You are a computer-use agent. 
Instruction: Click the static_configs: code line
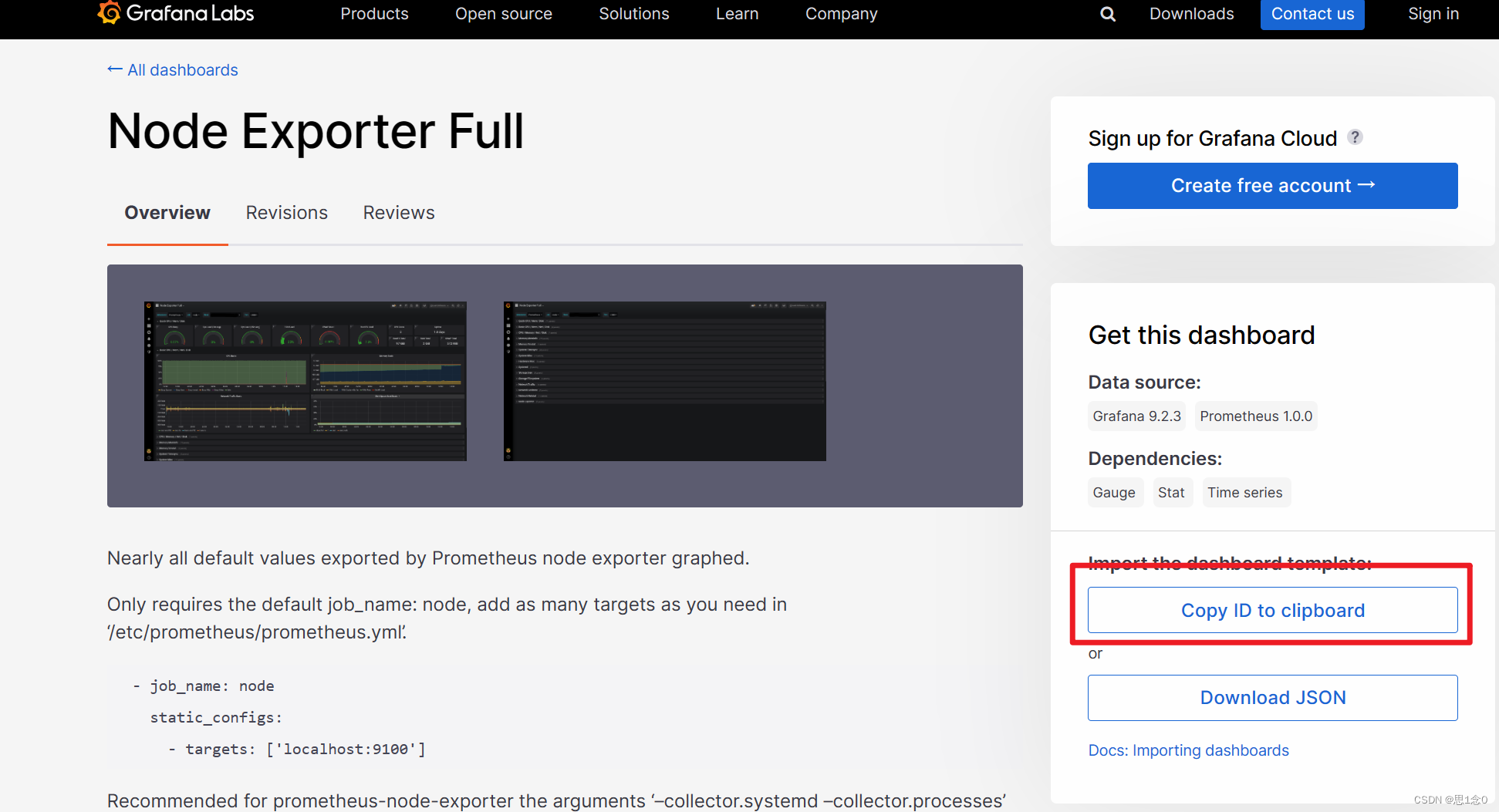click(216, 717)
